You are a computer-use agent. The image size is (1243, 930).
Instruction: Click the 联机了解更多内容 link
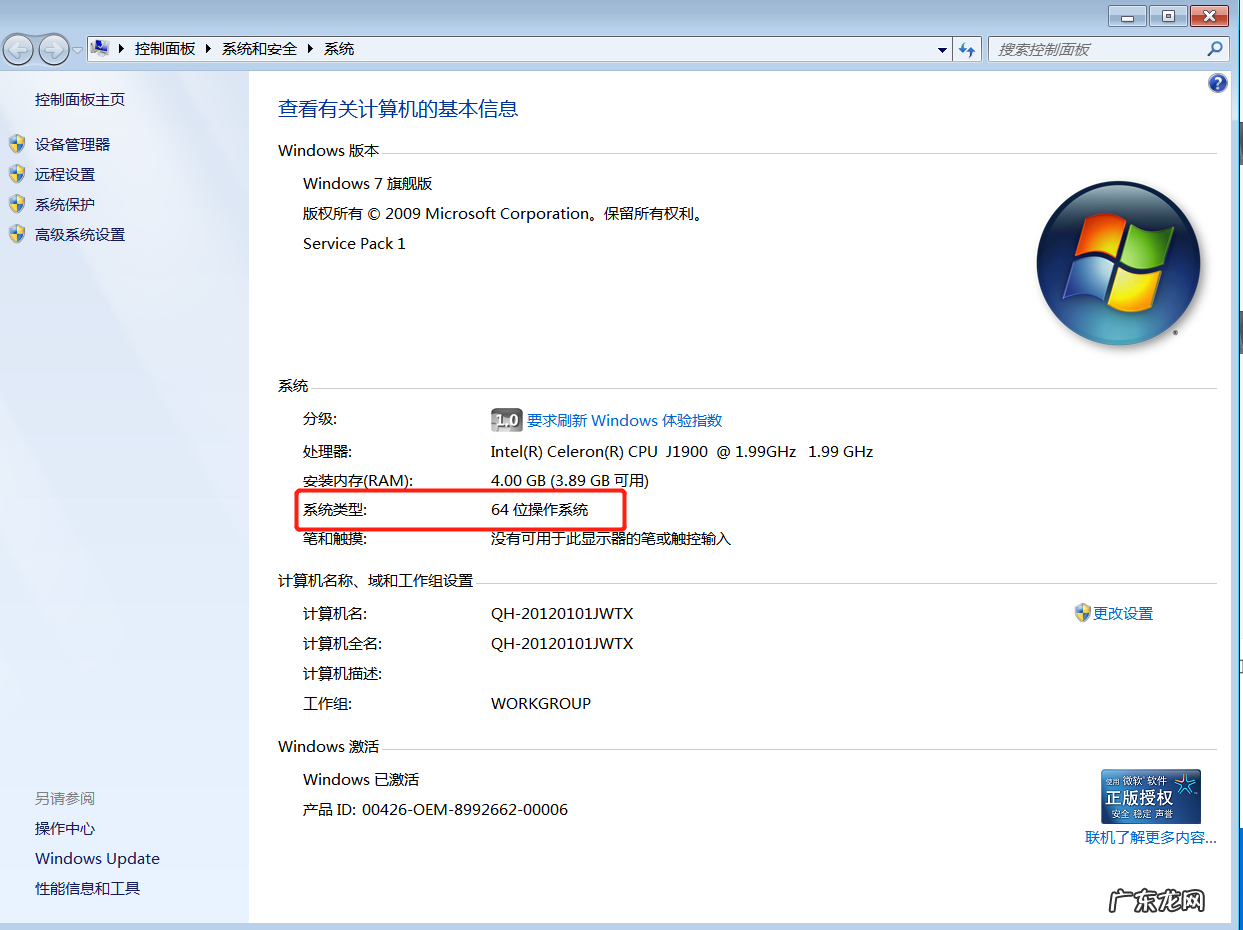point(1150,838)
